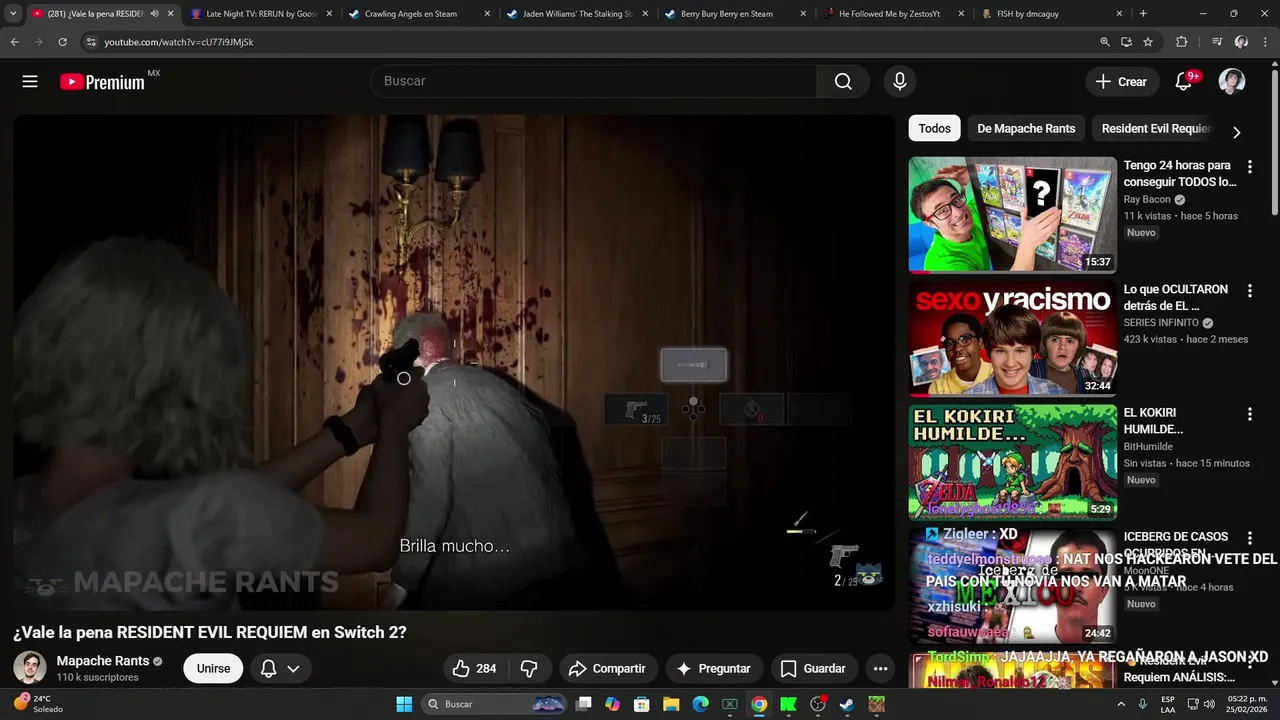Bookmark this page with the star
Screen dimensions: 1280x720
click(x=1148, y=42)
